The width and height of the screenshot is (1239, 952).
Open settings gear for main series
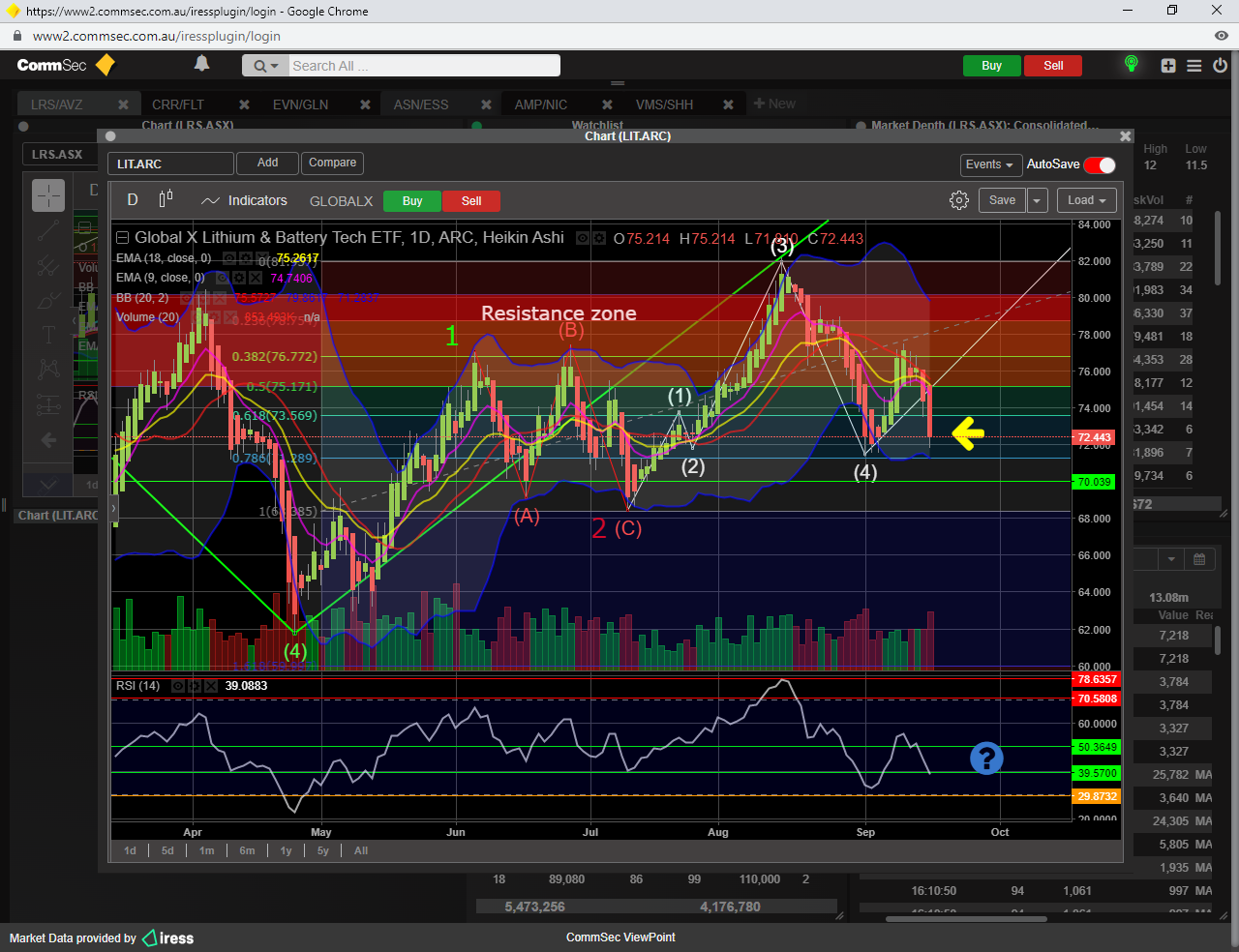click(599, 238)
